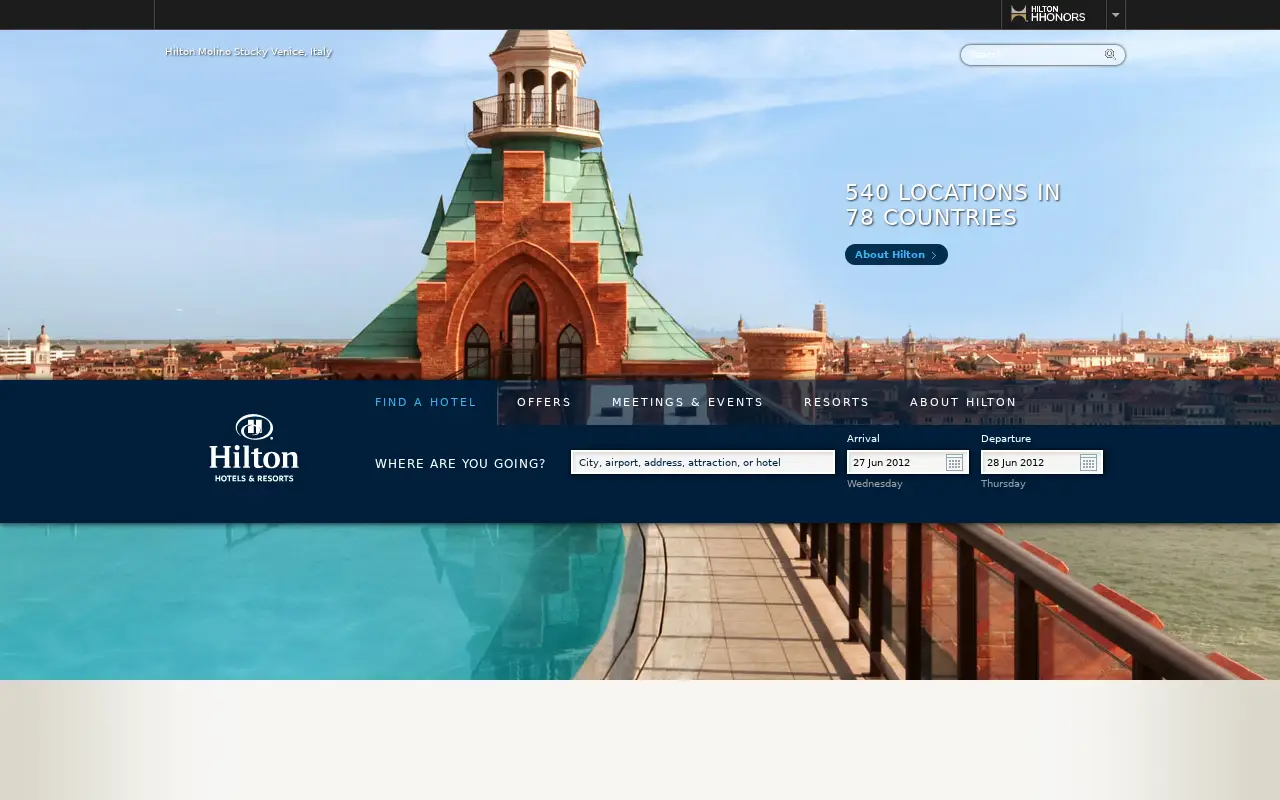
Task: Click the search magnifier icon
Action: click(x=1110, y=55)
